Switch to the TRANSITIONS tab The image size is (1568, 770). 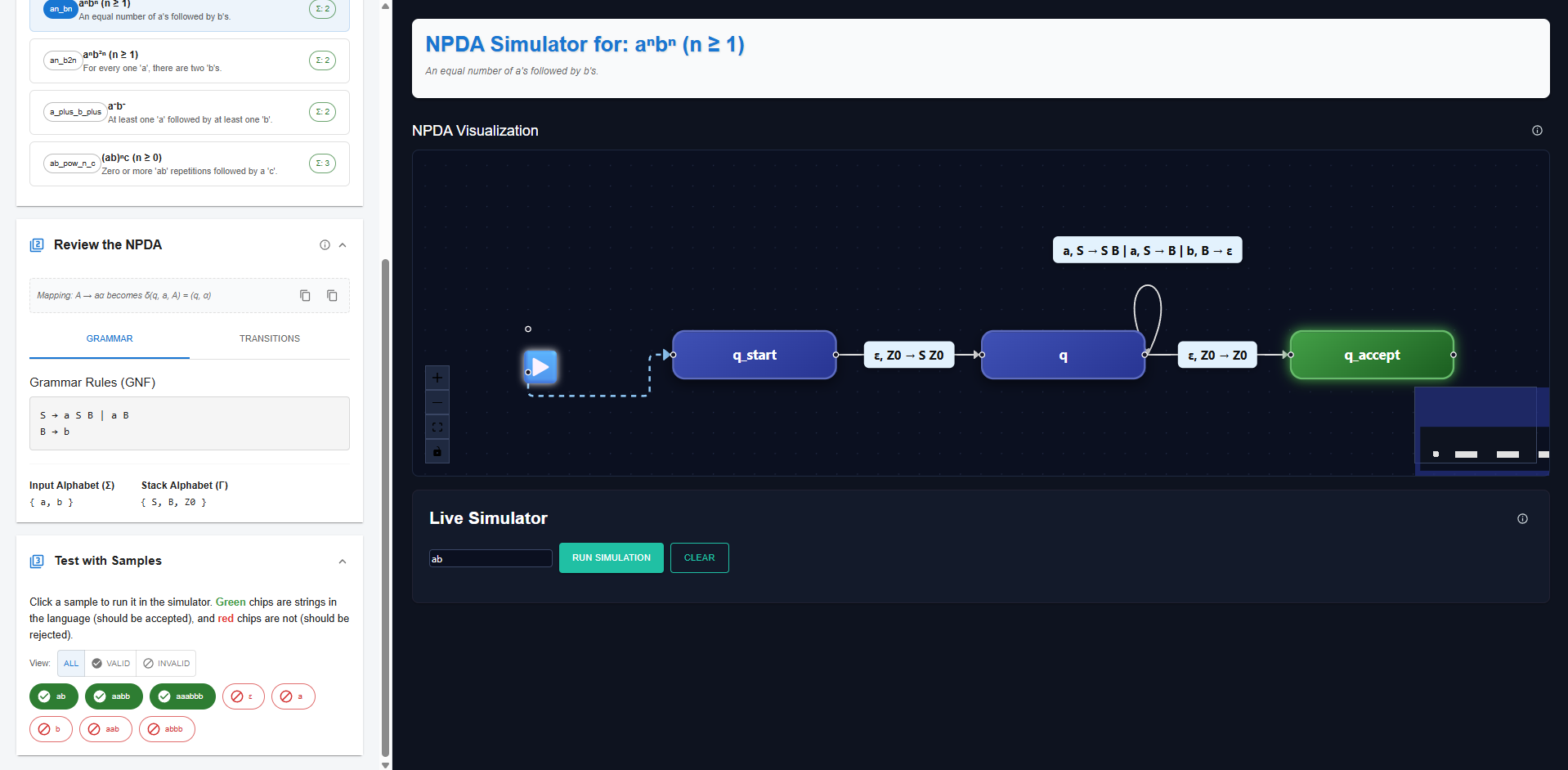pos(270,338)
